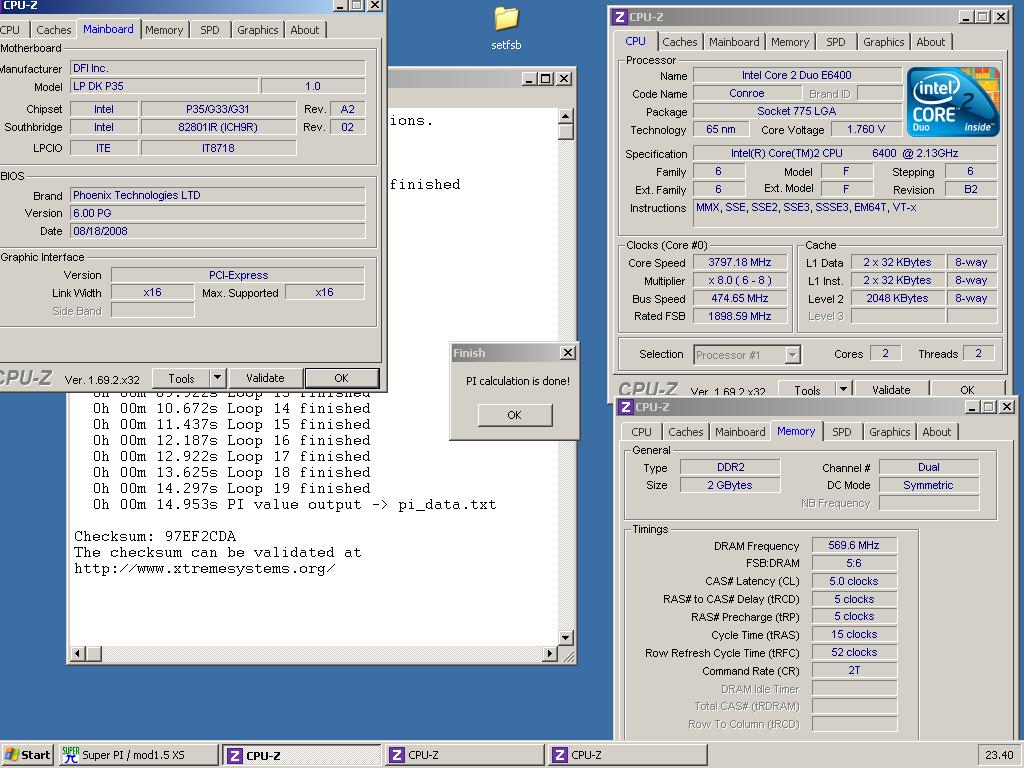Select Caches tab in CPU window

(x=680, y=42)
